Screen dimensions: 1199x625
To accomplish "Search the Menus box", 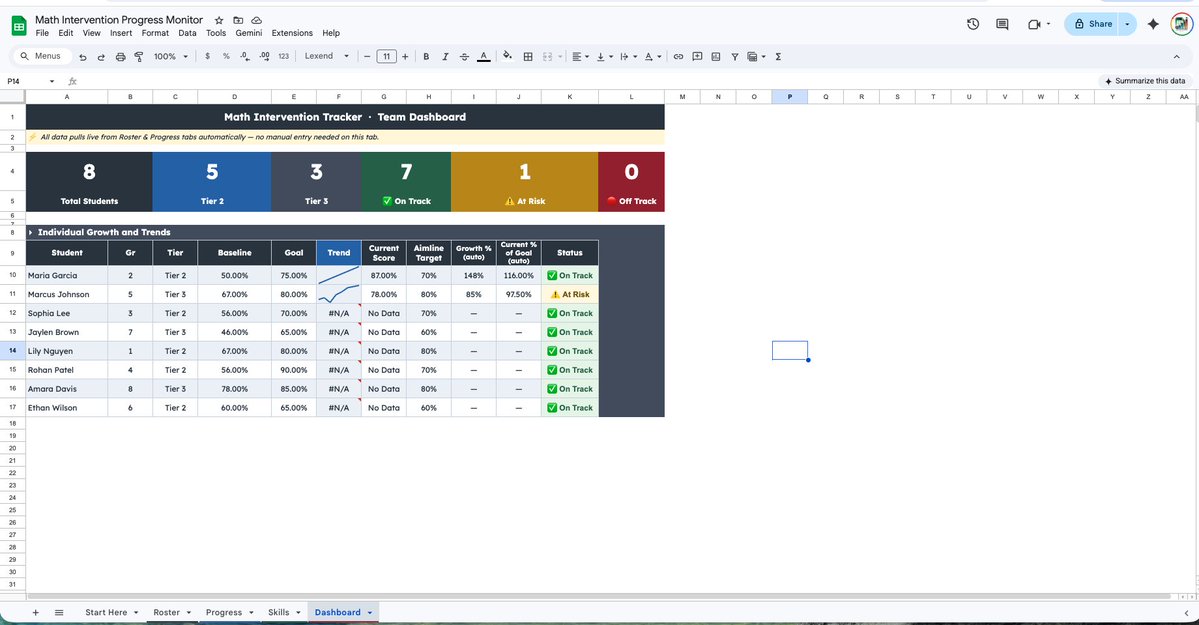I will [x=41, y=56].
